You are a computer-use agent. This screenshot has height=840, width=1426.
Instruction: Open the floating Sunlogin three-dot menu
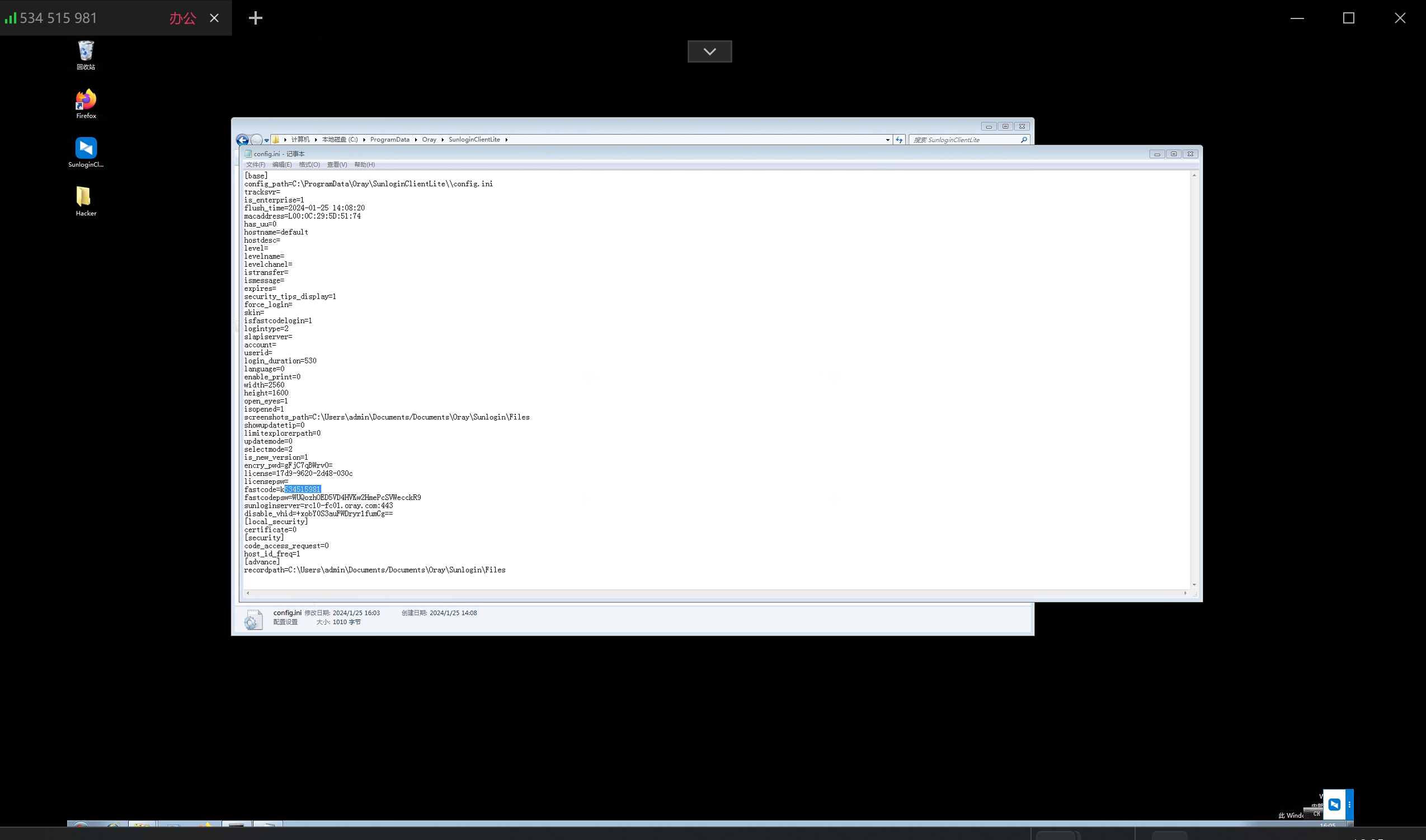[1349, 804]
